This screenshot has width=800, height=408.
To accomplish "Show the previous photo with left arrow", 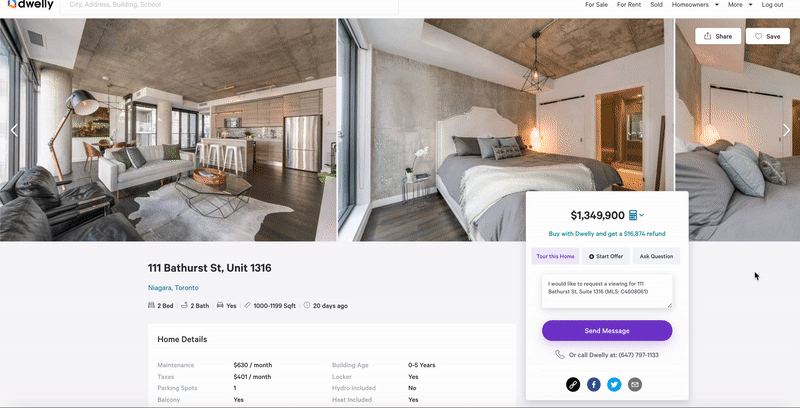I will (14, 131).
